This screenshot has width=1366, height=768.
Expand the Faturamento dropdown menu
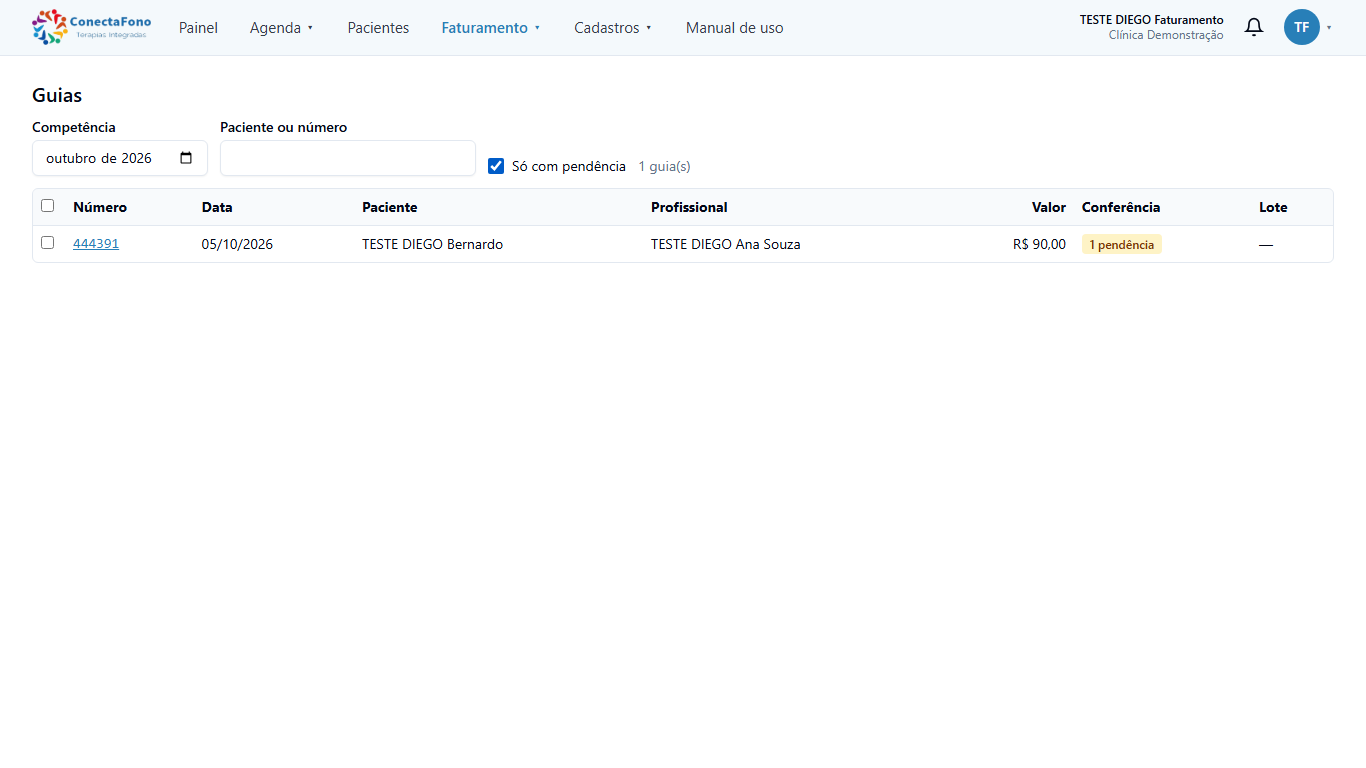[x=491, y=28]
